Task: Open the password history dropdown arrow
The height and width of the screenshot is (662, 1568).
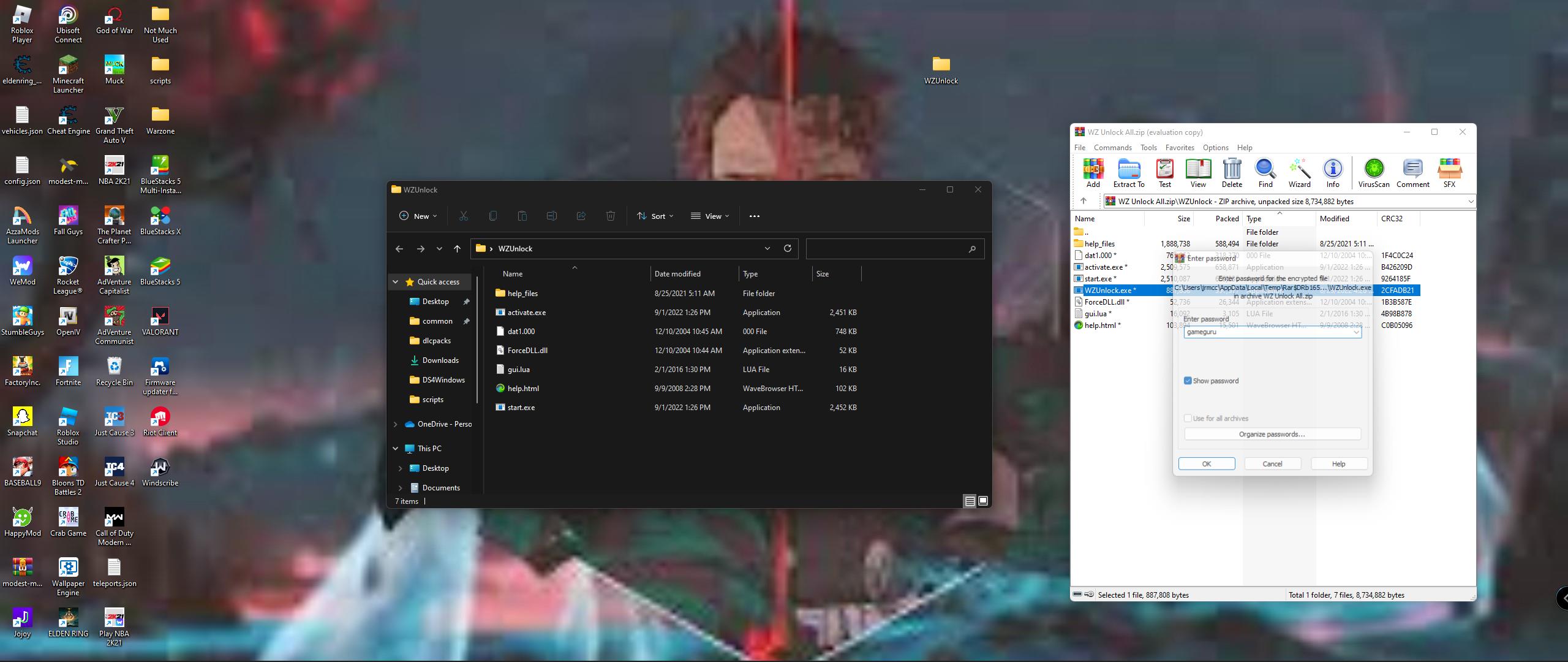Action: point(1356,332)
